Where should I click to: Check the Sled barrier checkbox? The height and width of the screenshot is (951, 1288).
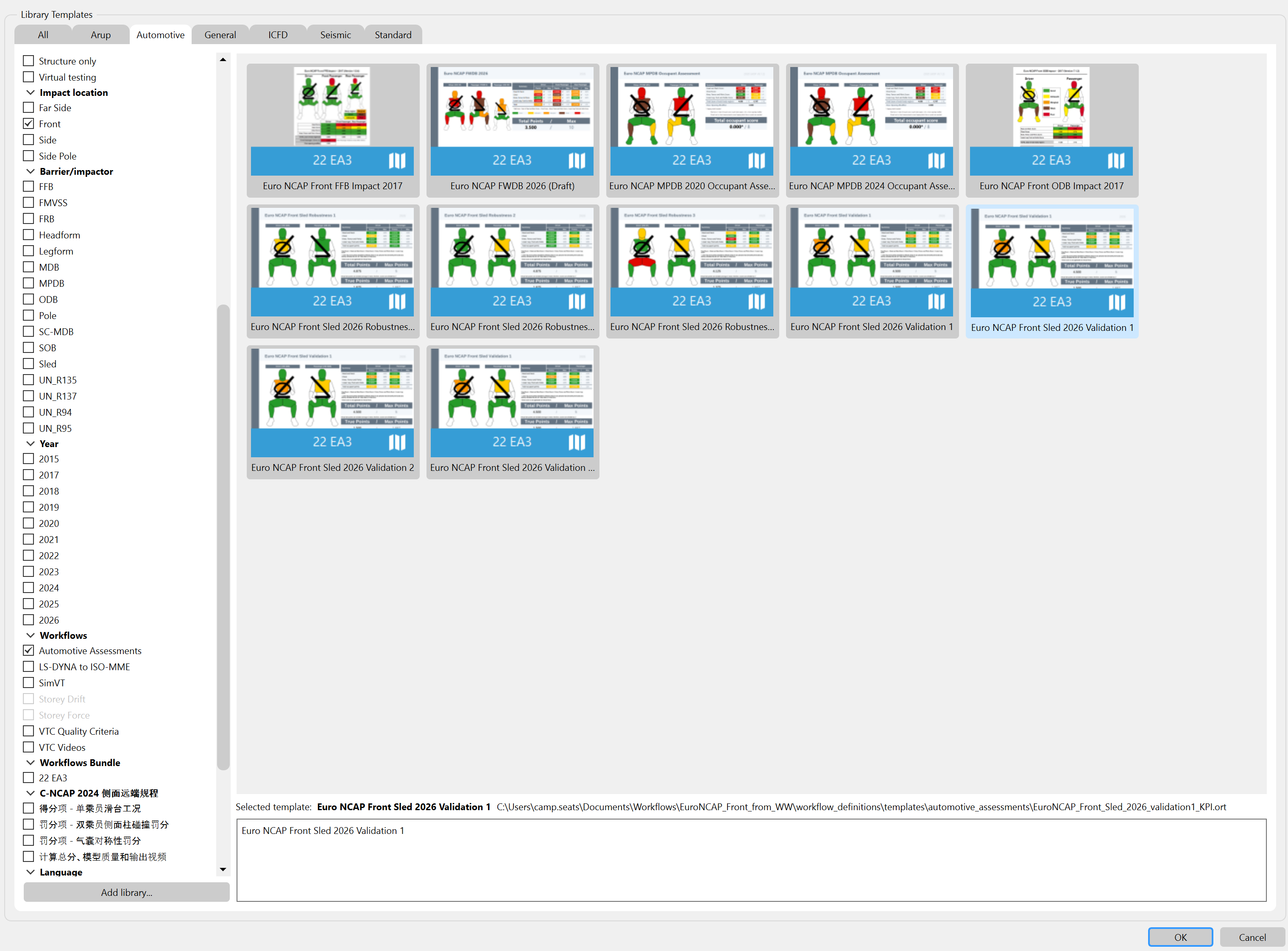coord(28,364)
